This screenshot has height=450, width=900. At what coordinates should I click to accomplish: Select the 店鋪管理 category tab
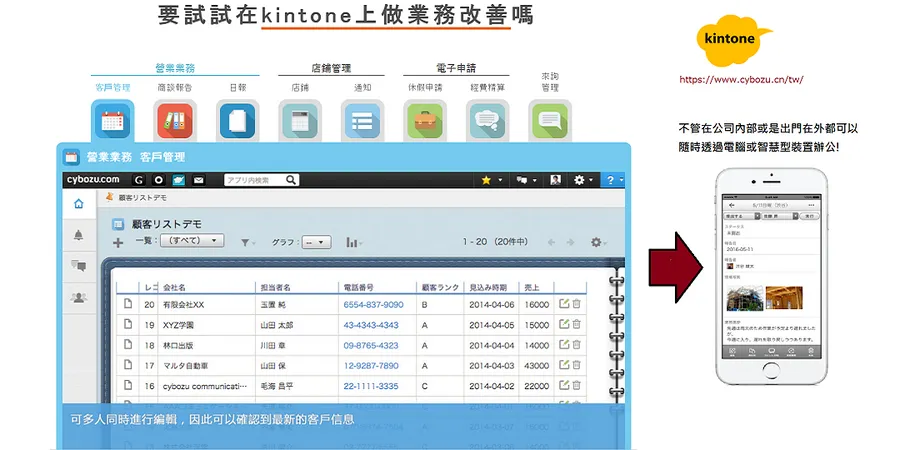coord(331,68)
